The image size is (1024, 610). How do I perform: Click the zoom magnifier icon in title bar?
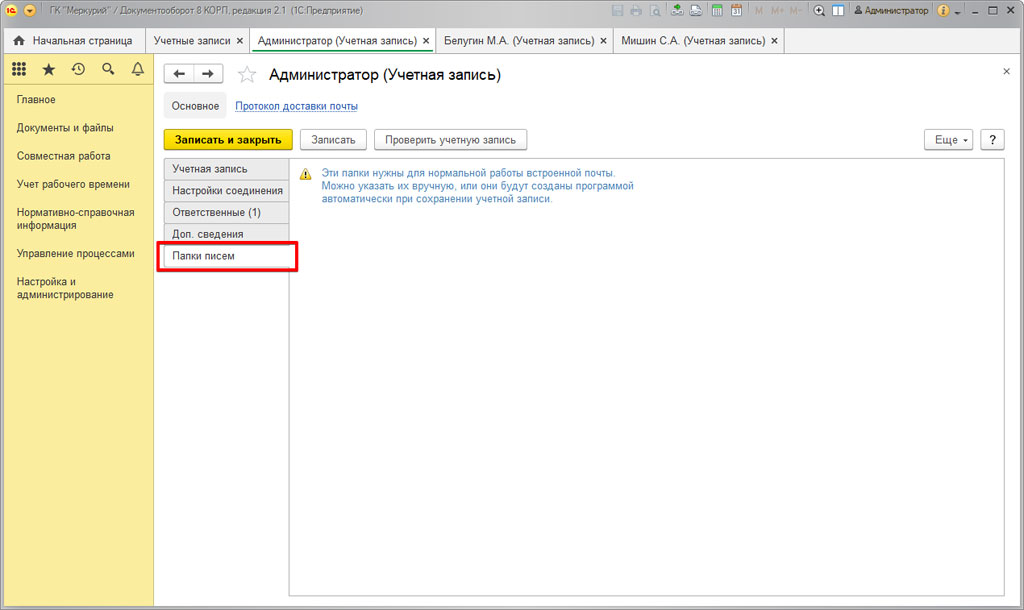pos(819,10)
